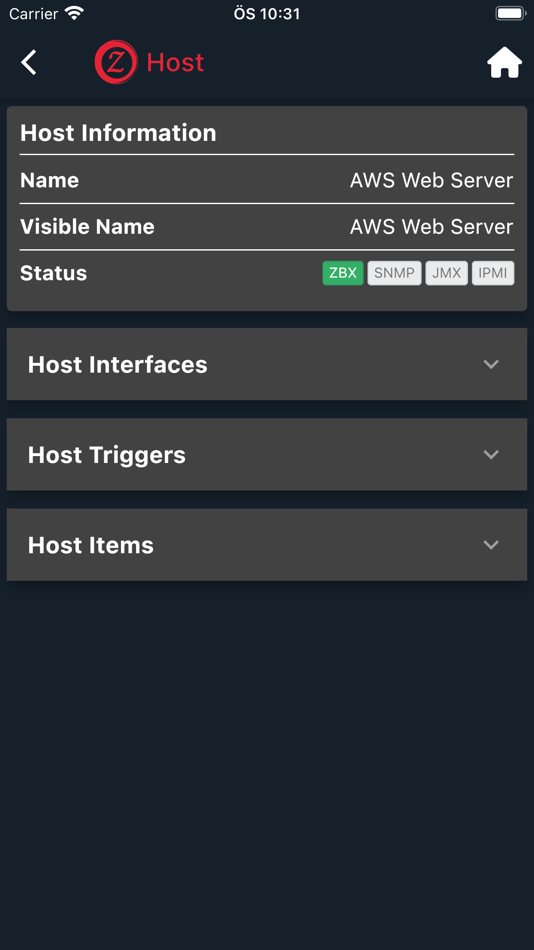The height and width of the screenshot is (950, 534).
Task: Tap the Host Information heading
Action: (x=118, y=133)
